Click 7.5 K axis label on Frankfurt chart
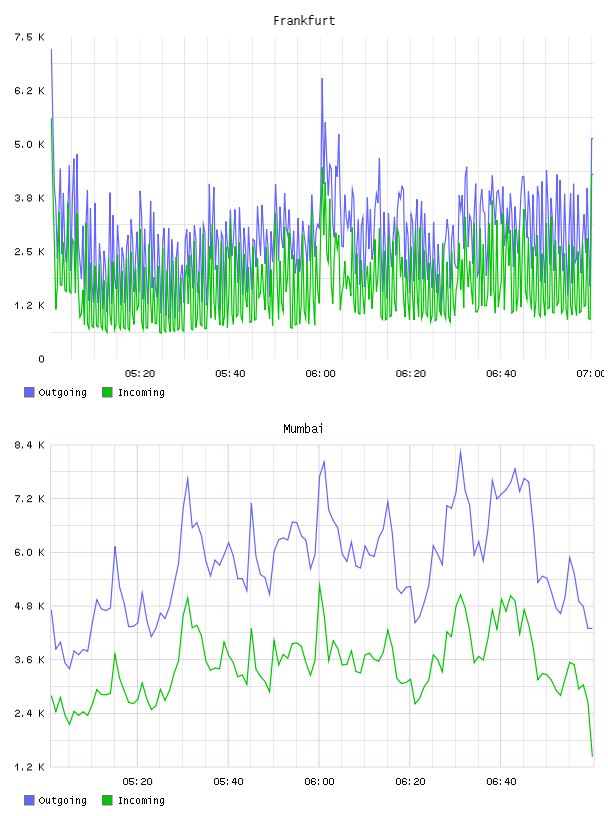 tap(29, 37)
